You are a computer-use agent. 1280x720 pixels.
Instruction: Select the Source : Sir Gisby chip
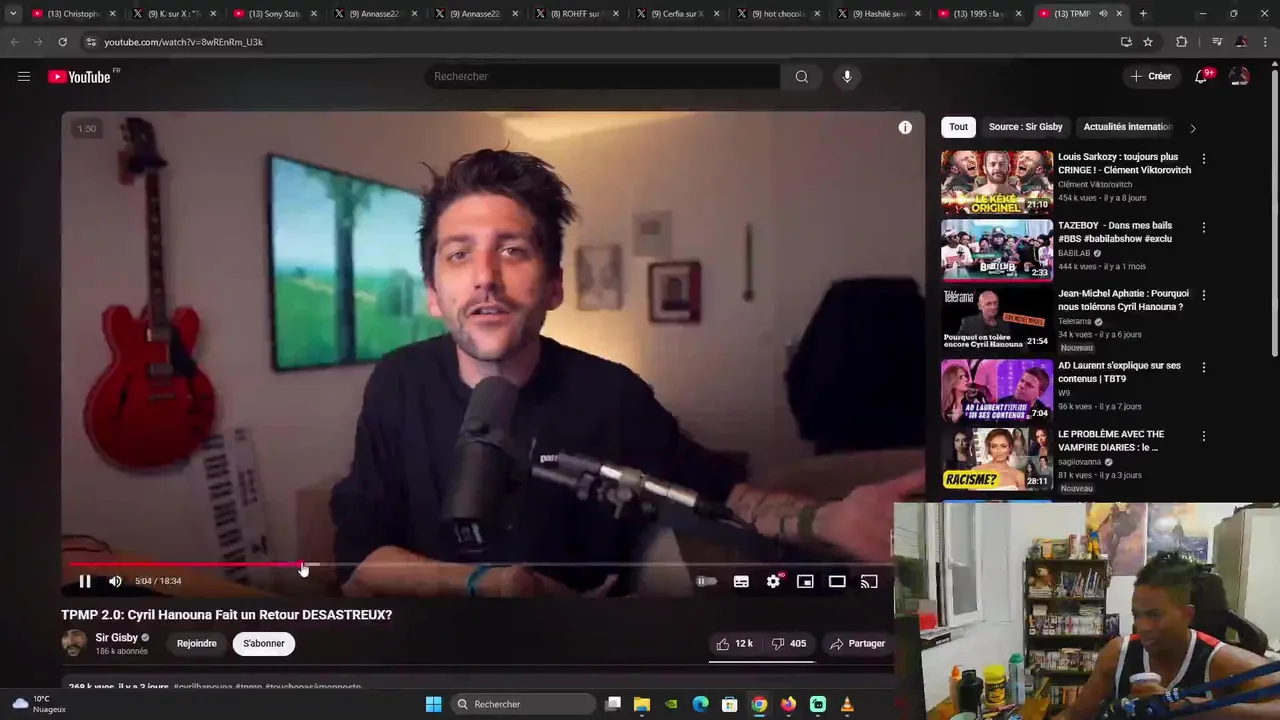click(x=1026, y=127)
